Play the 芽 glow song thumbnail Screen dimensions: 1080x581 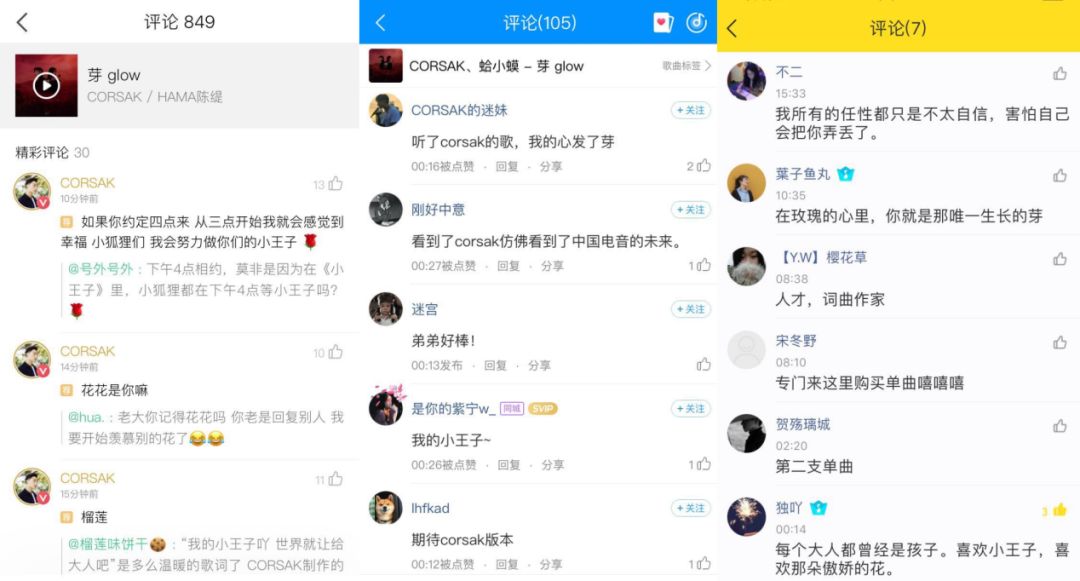46,85
